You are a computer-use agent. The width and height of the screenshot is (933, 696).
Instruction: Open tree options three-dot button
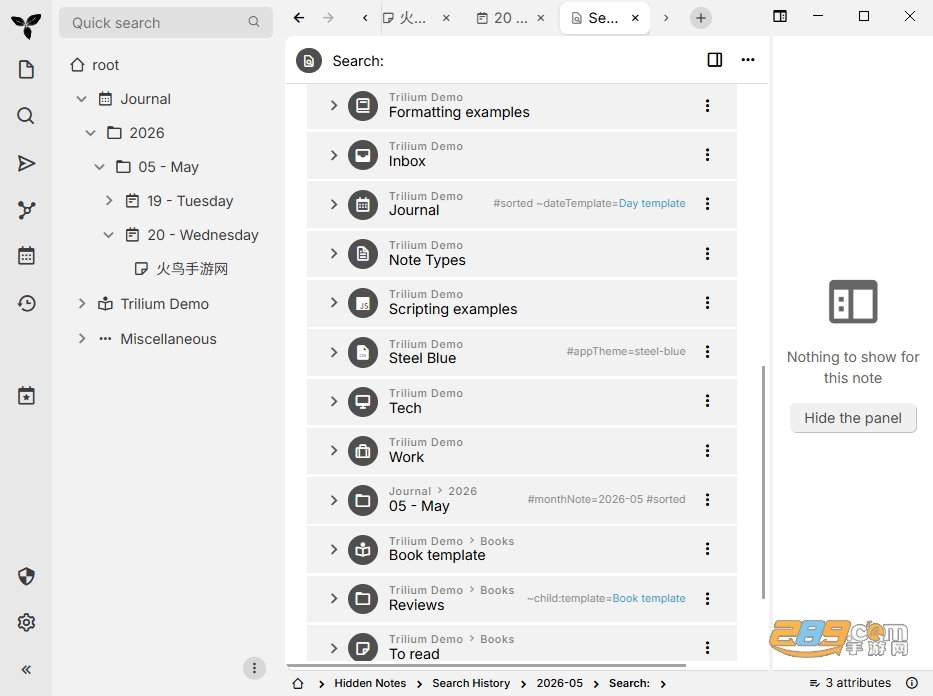tap(254, 668)
